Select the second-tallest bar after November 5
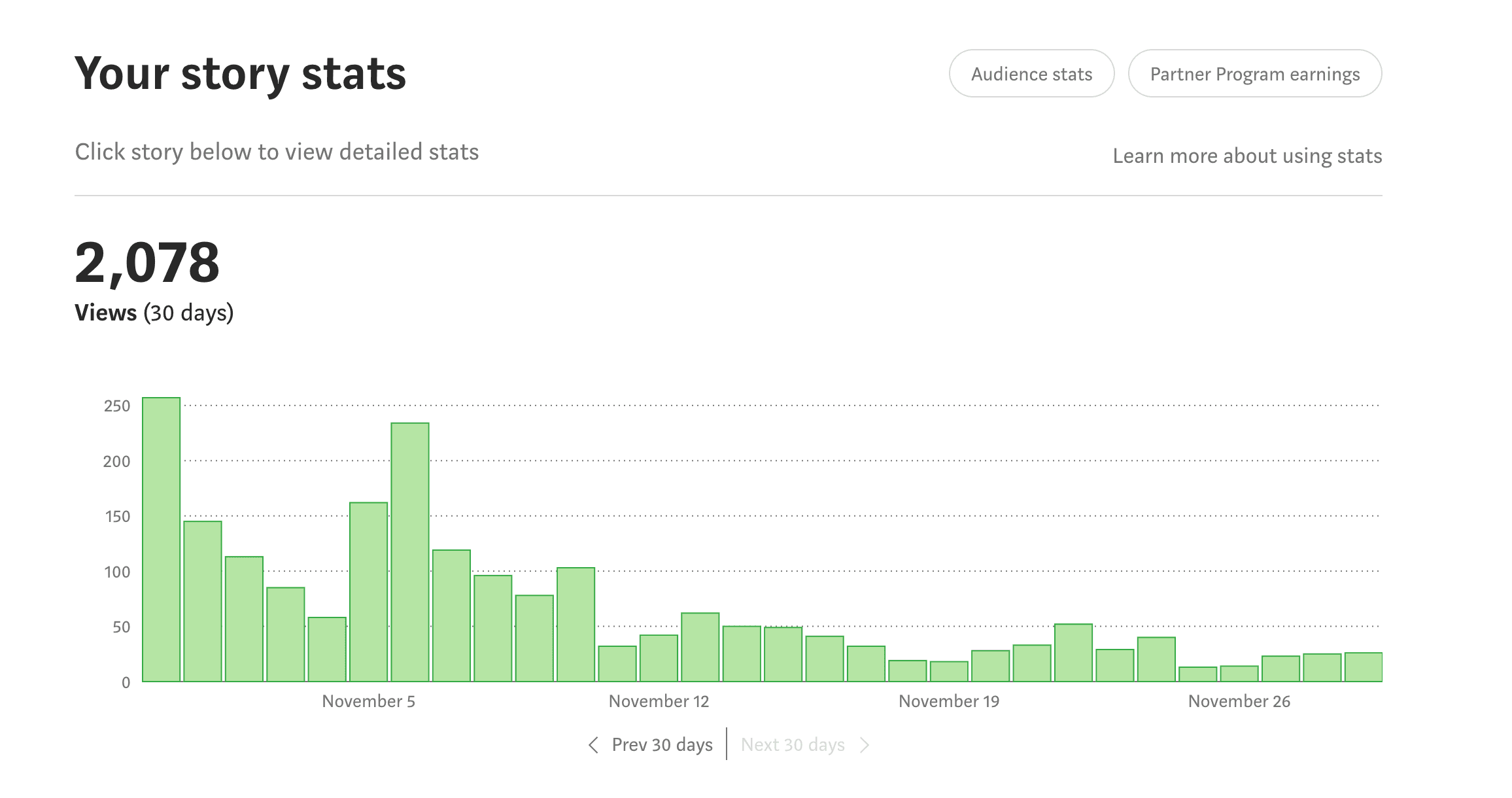1512x798 pixels. coord(410,552)
